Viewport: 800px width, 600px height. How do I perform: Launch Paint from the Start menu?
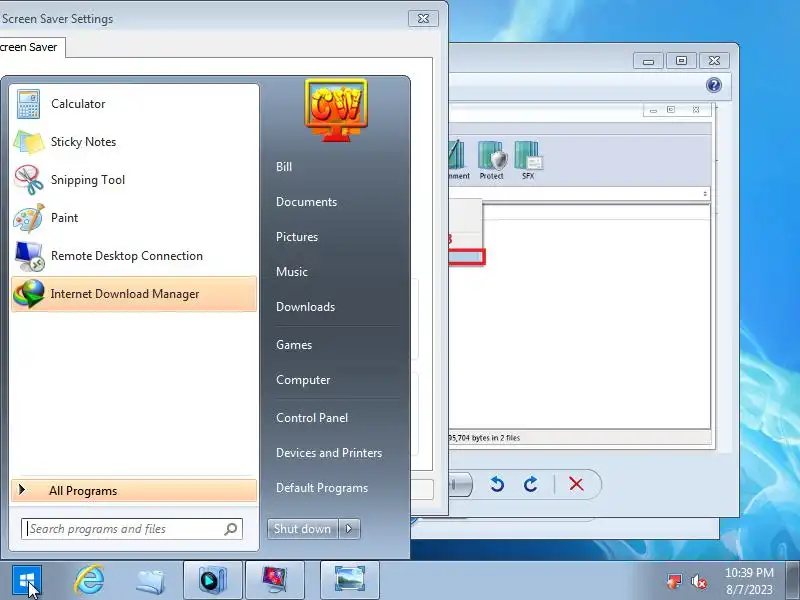(x=134, y=218)
